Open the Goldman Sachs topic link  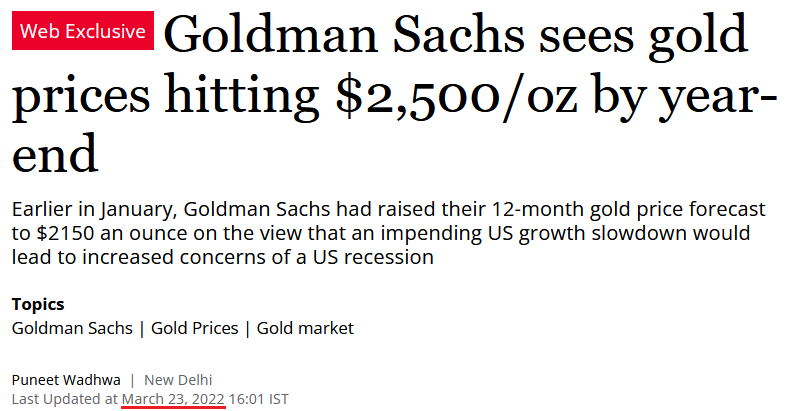point(72,328)
